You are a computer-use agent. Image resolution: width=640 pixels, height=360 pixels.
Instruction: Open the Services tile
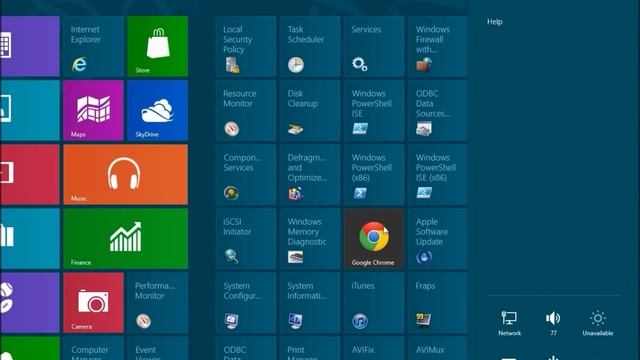[374, 46]
